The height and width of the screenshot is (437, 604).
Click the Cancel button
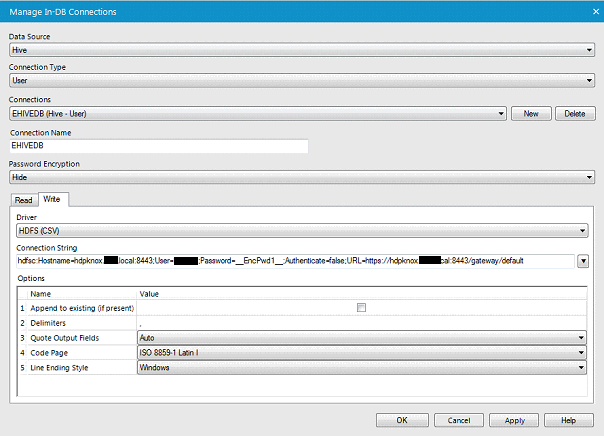tap(459, 420)
